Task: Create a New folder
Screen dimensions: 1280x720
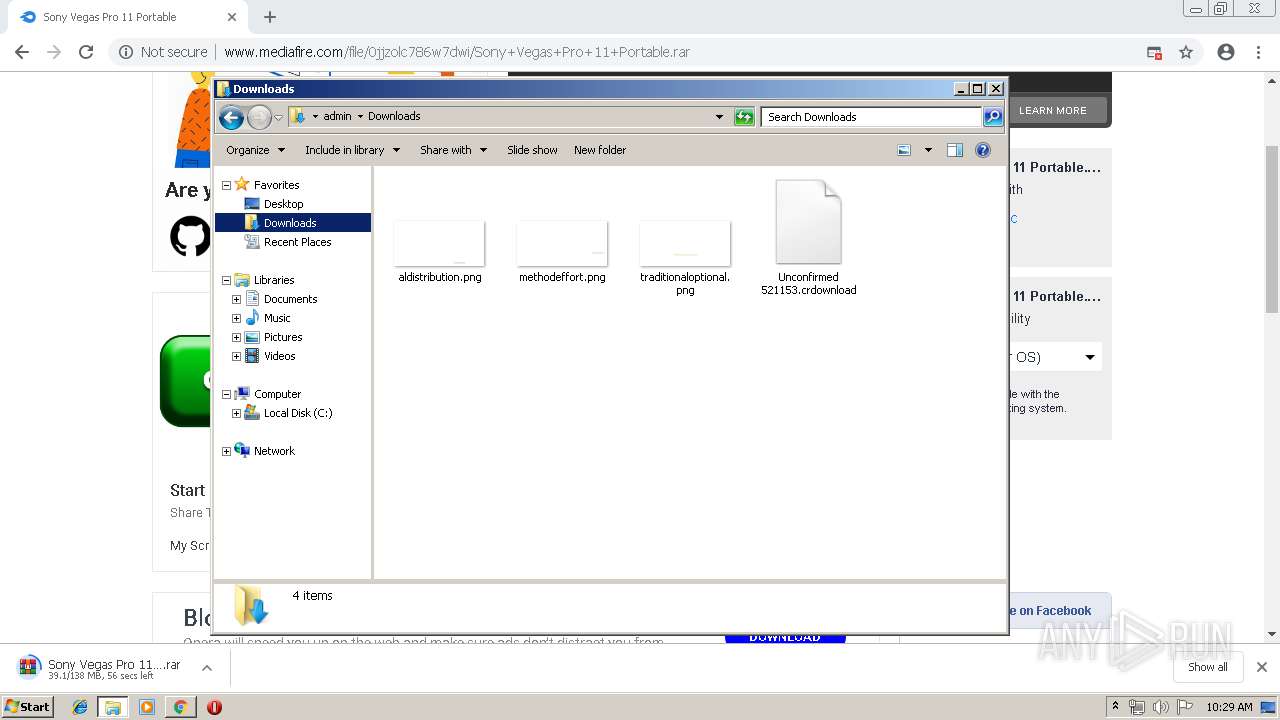Action: point(600,150)
